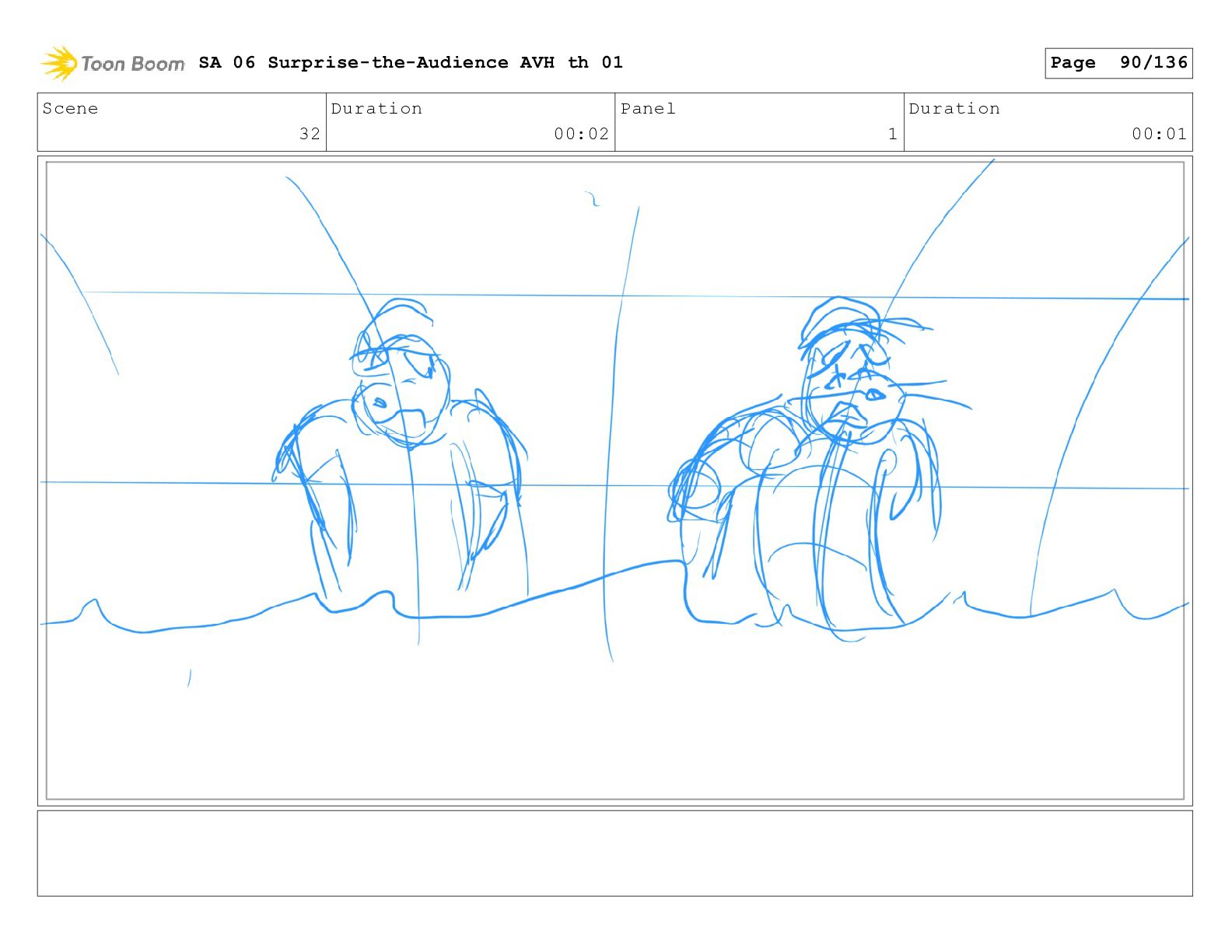Click the Toon Boom logo

point(113,63)
